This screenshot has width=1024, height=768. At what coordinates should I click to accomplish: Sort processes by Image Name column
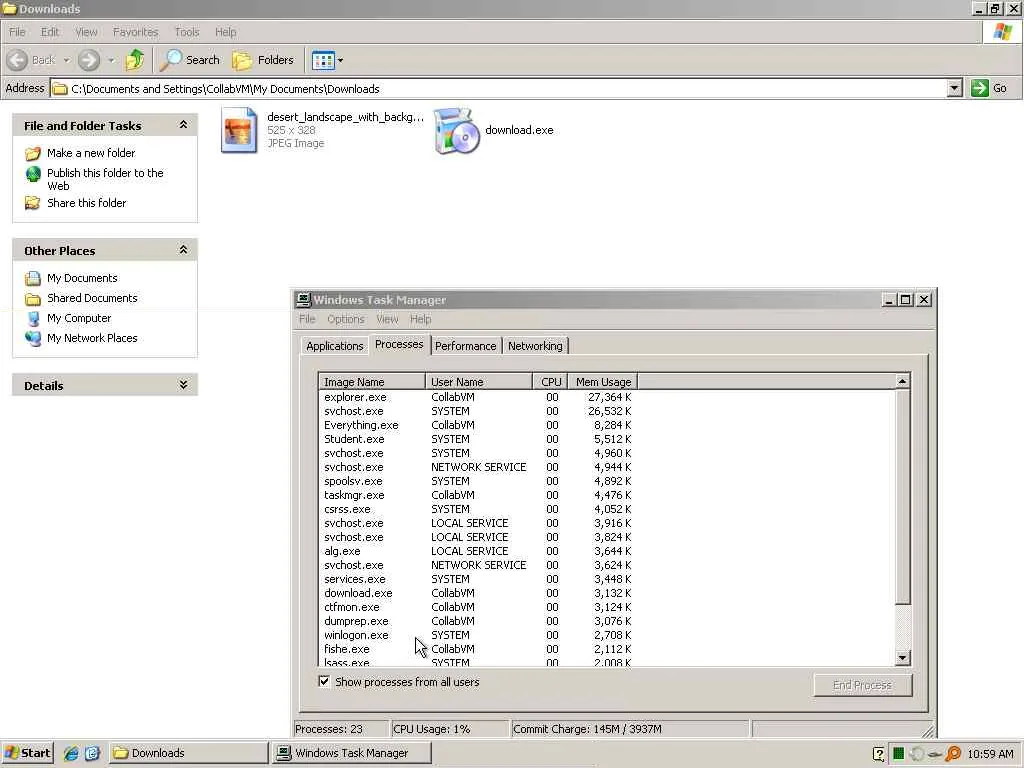[372, 382]
